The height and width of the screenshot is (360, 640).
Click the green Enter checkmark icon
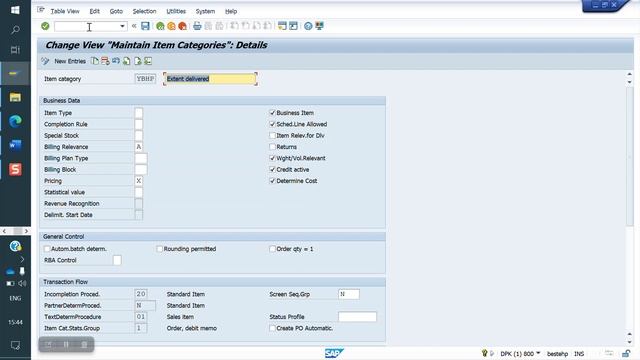point(45,26)
